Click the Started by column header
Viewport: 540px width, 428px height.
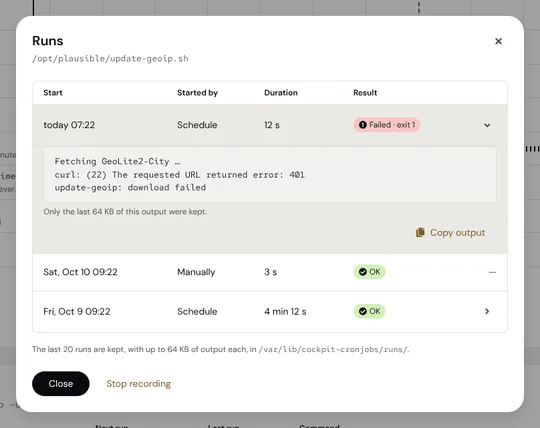point(197,93)
